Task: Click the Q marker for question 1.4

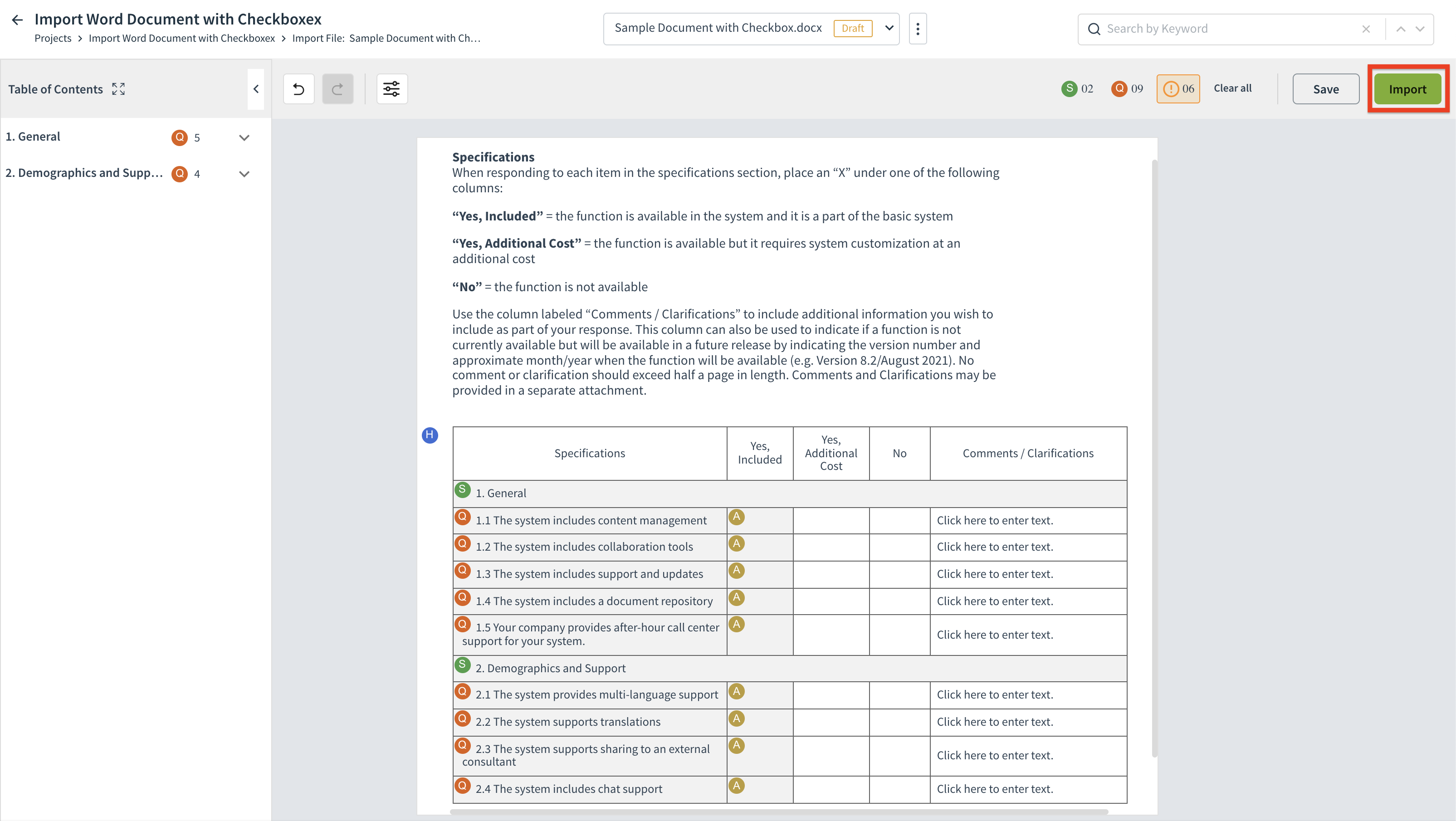Action: 462,598
